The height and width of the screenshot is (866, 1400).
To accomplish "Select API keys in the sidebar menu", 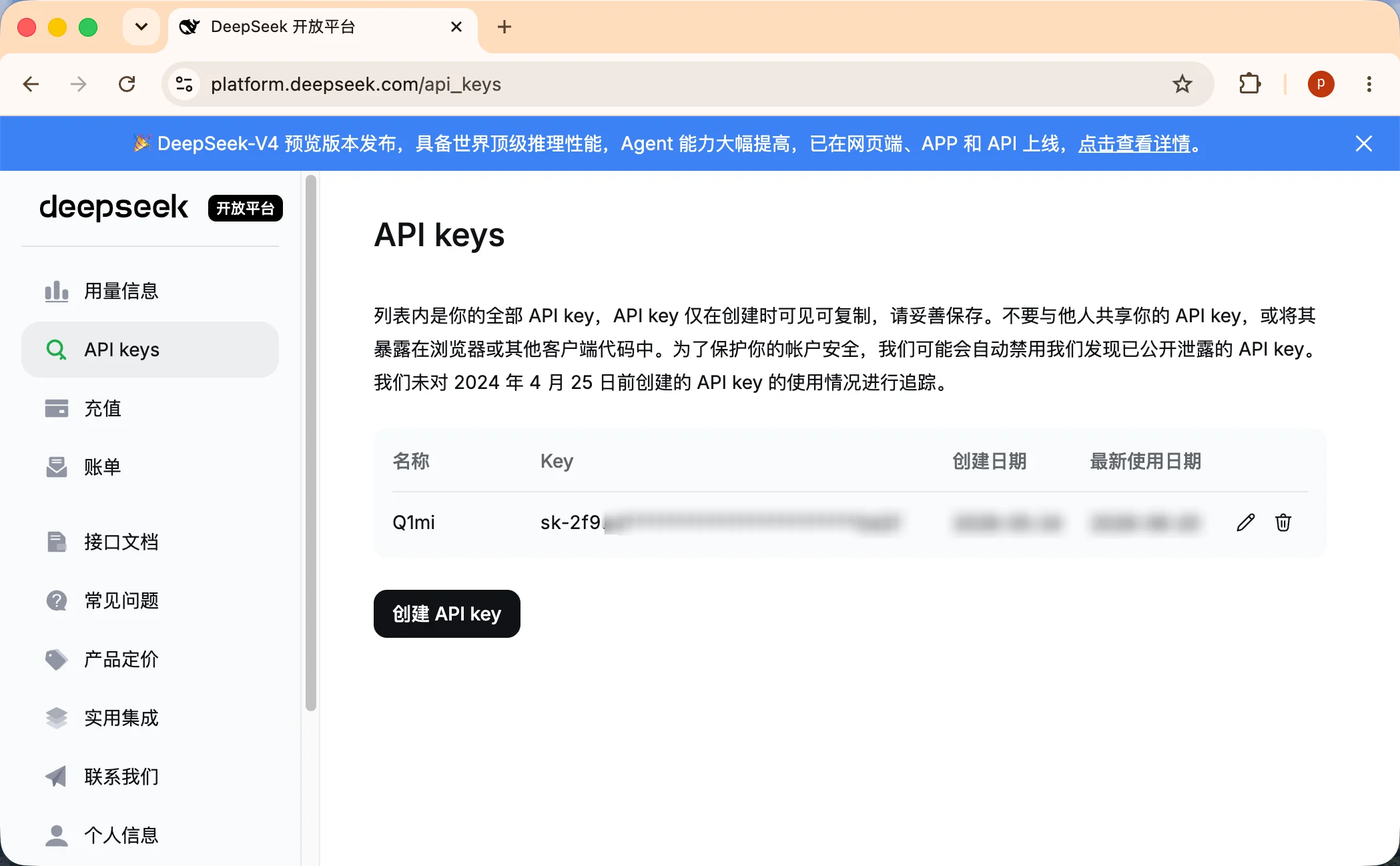I will point(150,350).
